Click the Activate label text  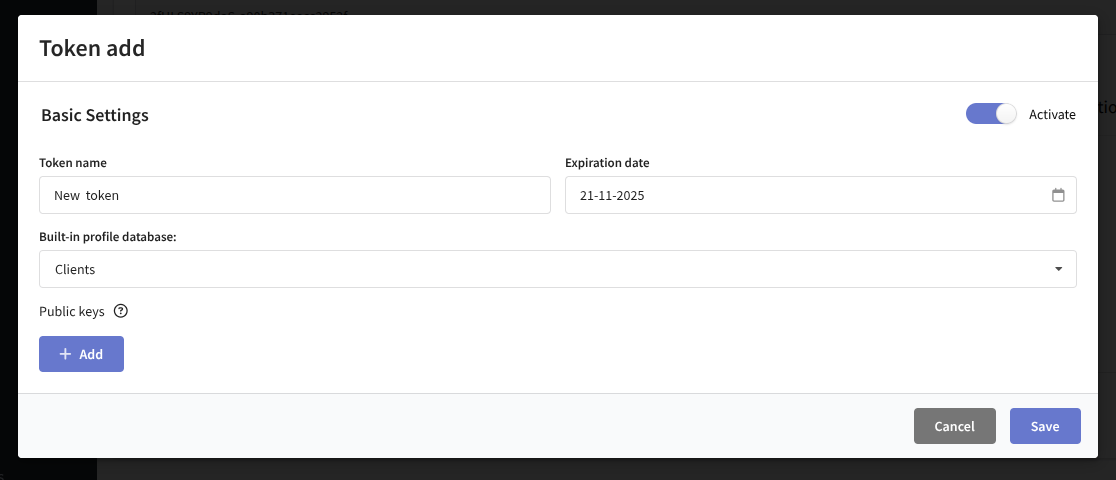click(x=1052, y=115)
